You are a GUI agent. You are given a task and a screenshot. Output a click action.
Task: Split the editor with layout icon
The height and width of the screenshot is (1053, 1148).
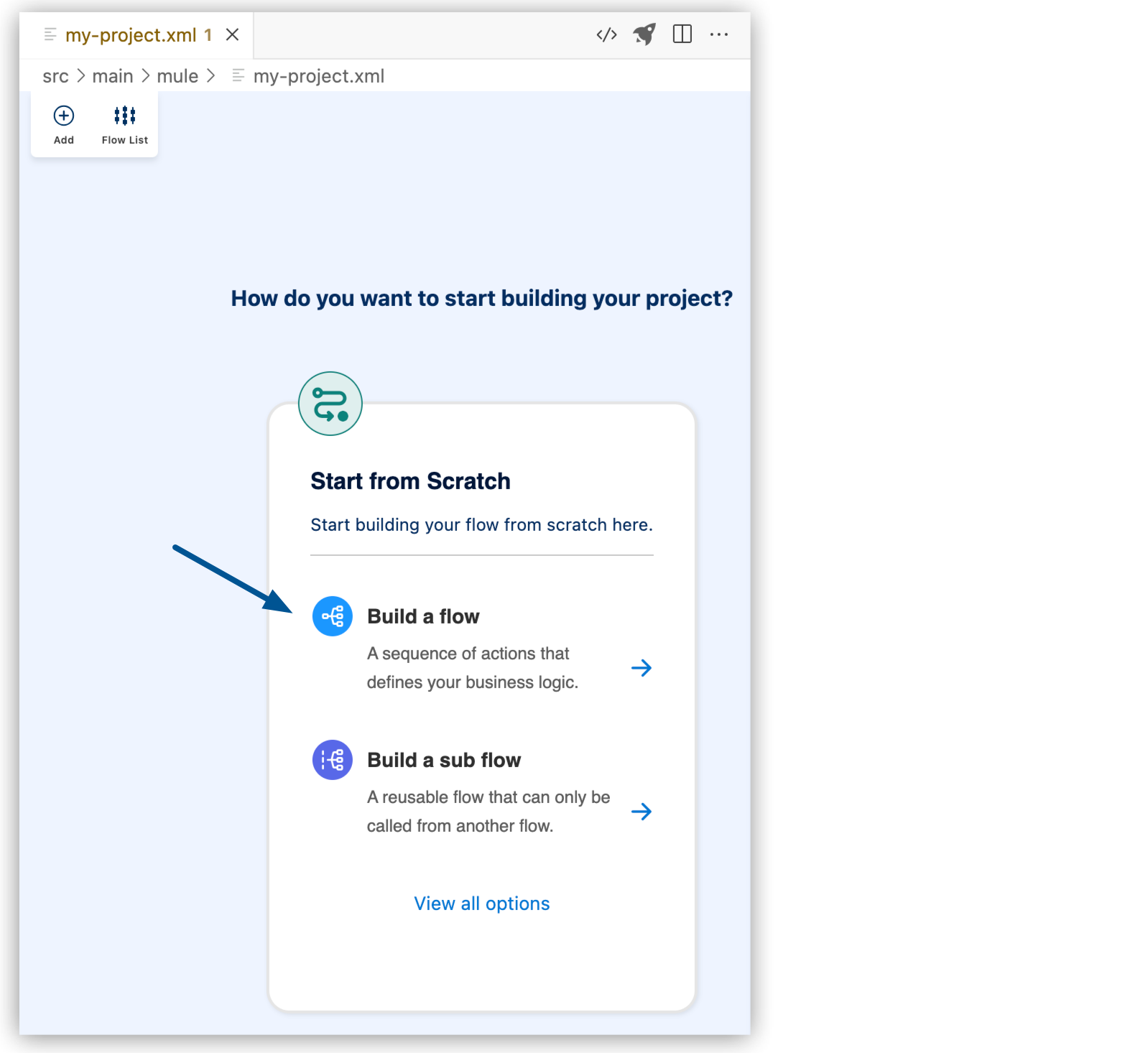[x=682, y=34]
